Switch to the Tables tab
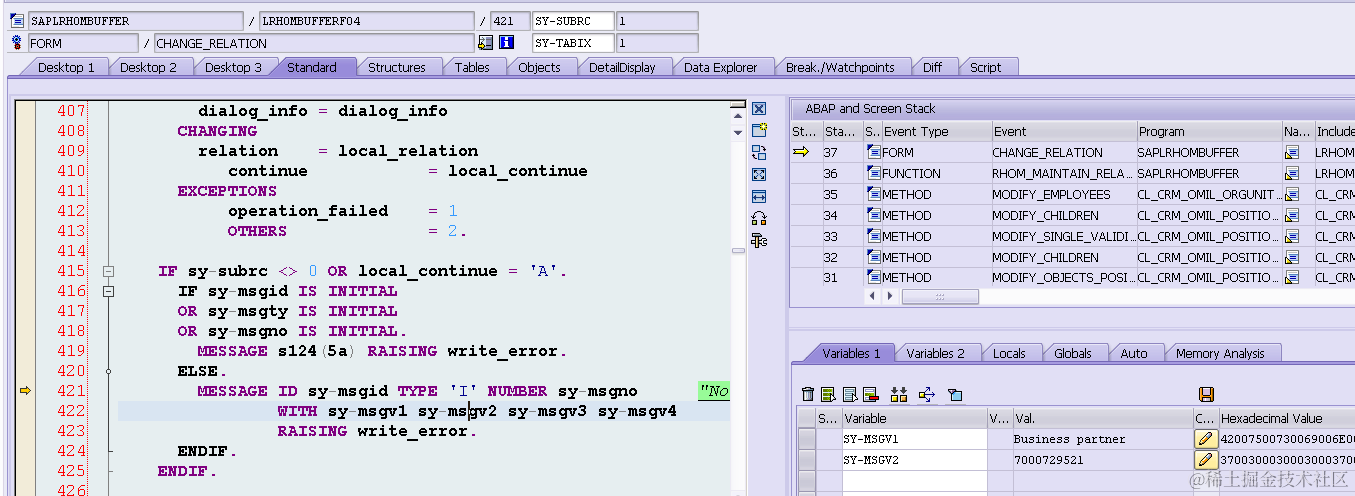Screen dimensions: 1355x496 click(472, 67)
